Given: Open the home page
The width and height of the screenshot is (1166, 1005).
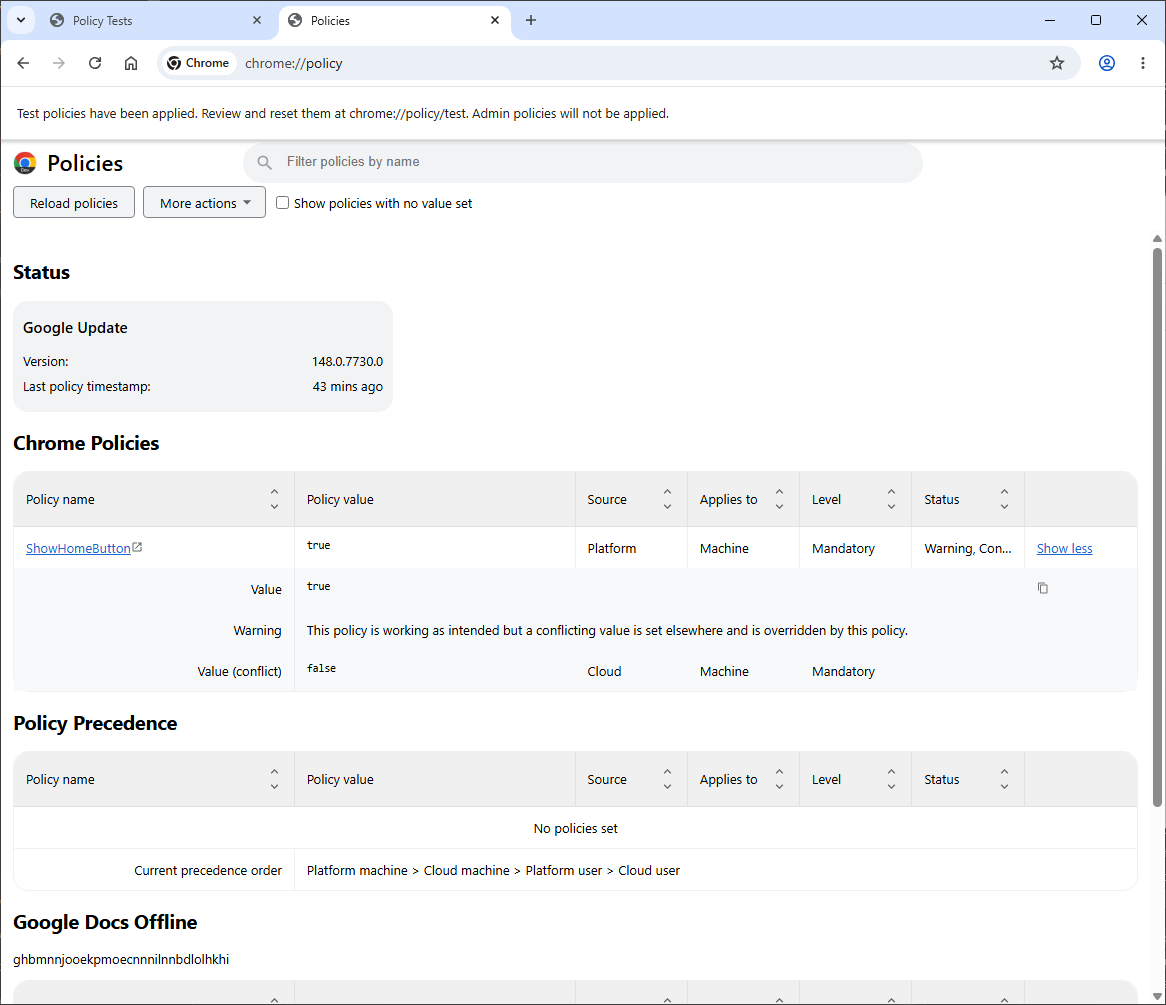Looking at the screenshot, I should (x=131, y=63).
